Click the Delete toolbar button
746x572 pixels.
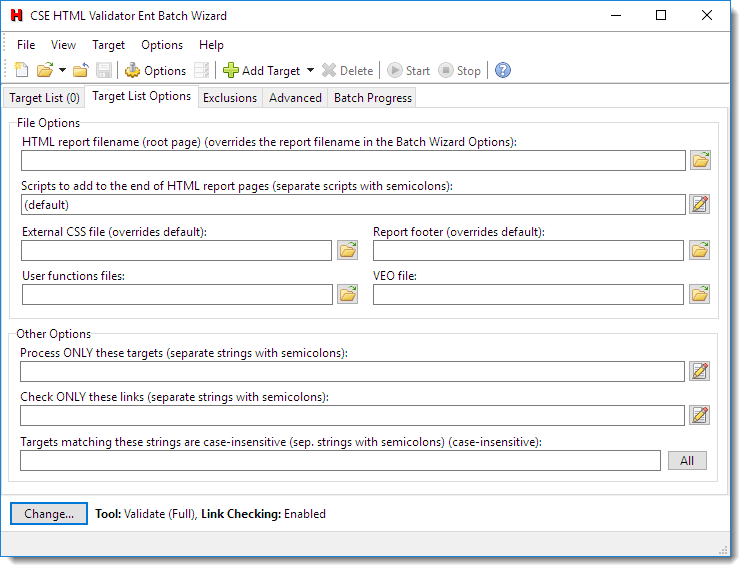(347, 71)
